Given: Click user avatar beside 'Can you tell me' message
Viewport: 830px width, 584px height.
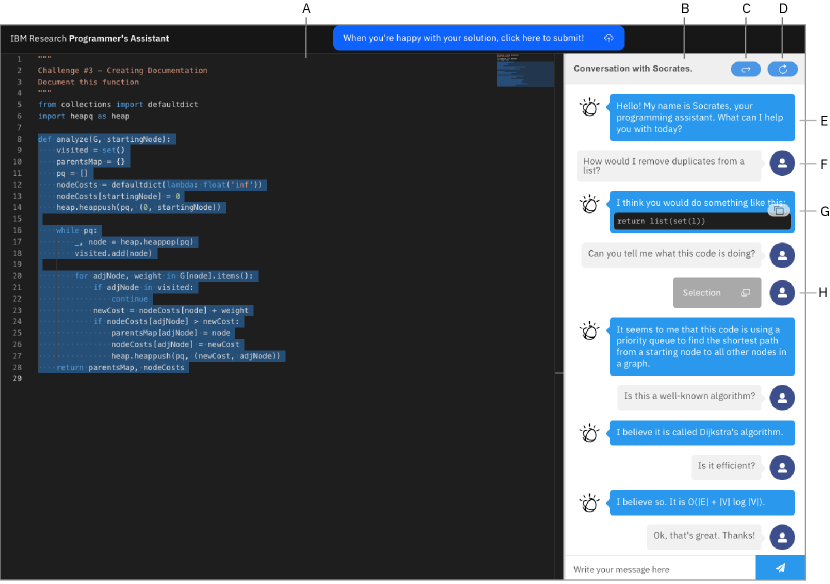Looking at the screenshot, I should (782, 256).
